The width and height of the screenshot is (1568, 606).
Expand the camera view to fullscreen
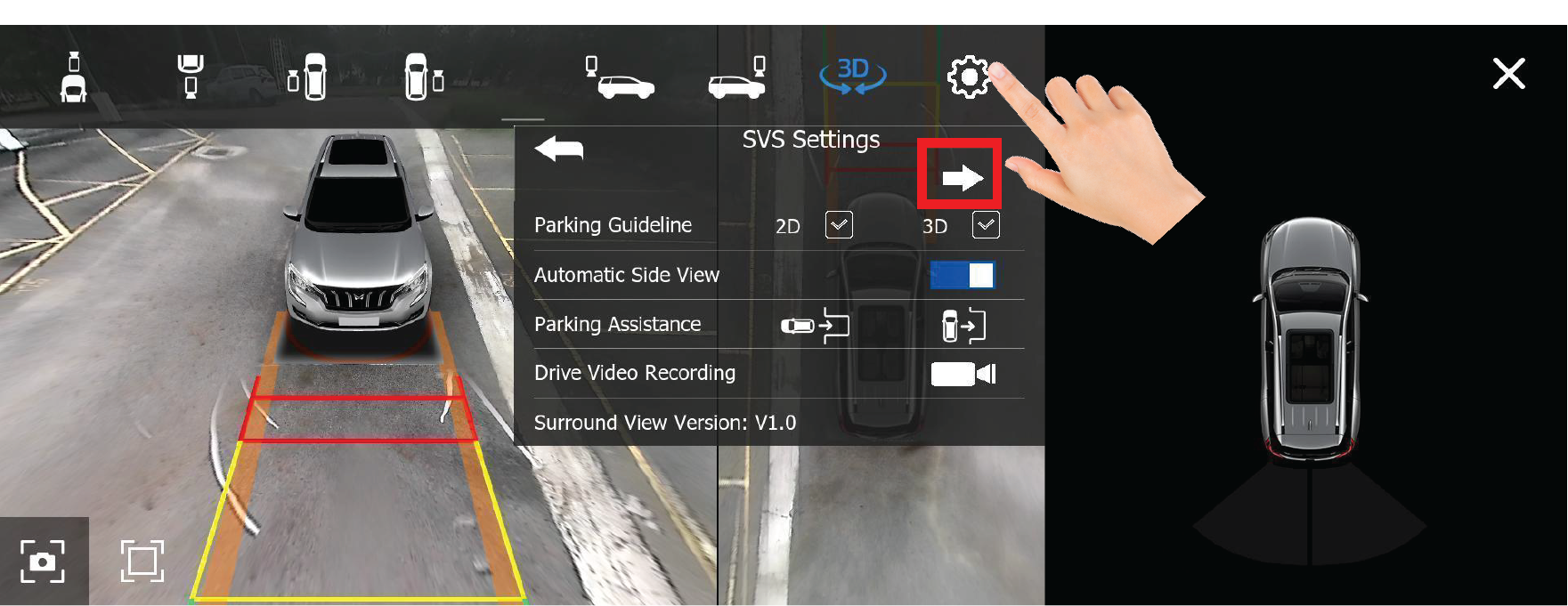(142, 562)
